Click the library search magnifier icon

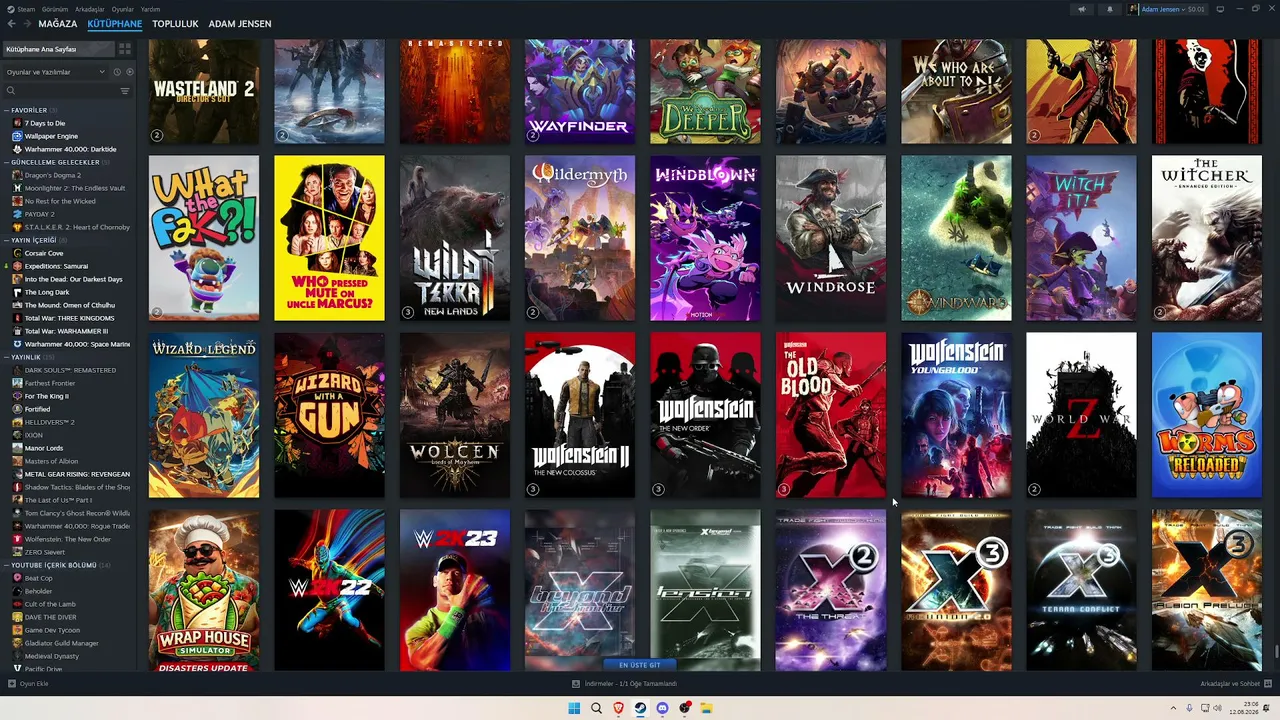[11, 91]
